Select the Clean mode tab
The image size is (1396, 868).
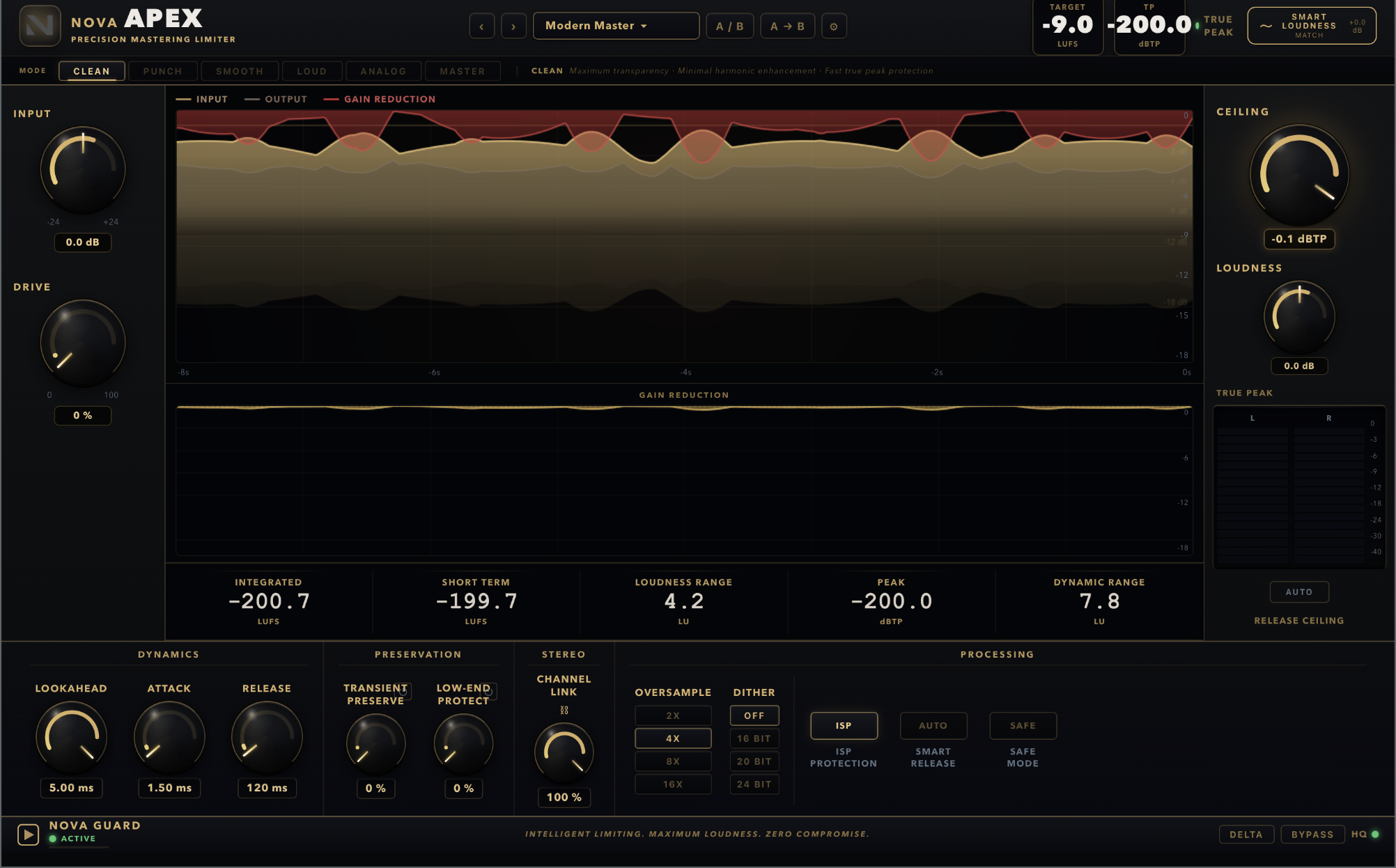tap(91, 71)
